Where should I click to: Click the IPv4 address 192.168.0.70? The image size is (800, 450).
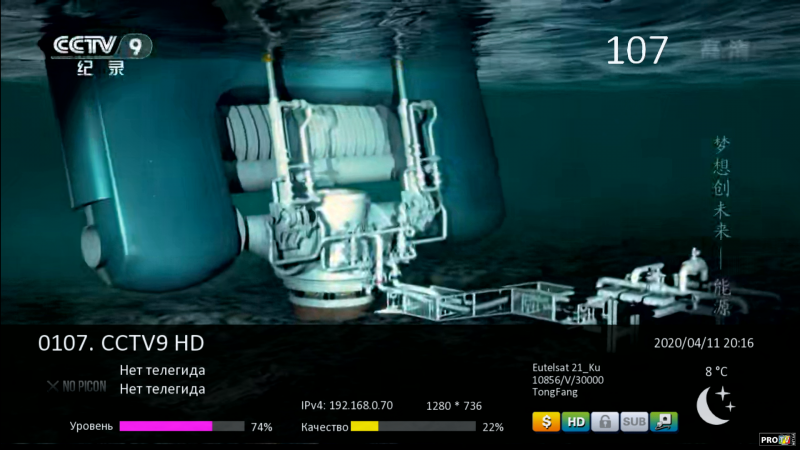(347, 406)
